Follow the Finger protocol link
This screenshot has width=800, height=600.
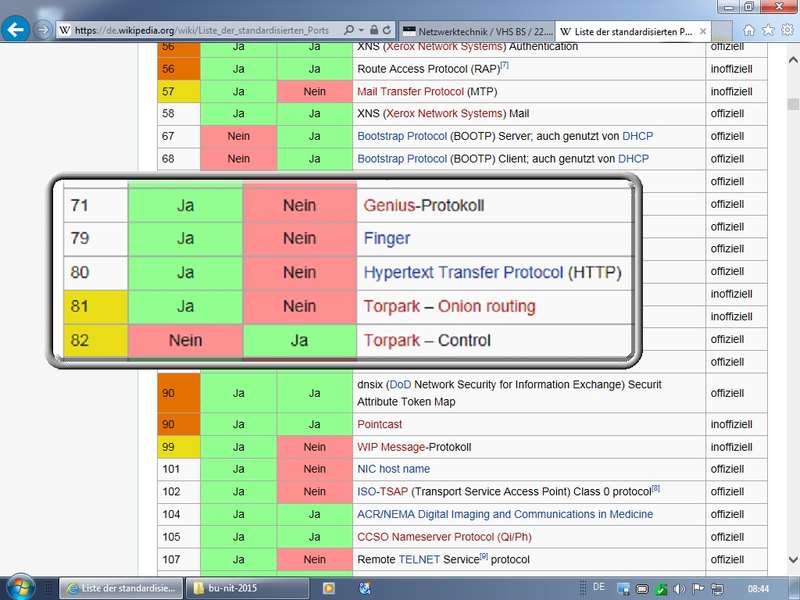click(x=387, y=238)
